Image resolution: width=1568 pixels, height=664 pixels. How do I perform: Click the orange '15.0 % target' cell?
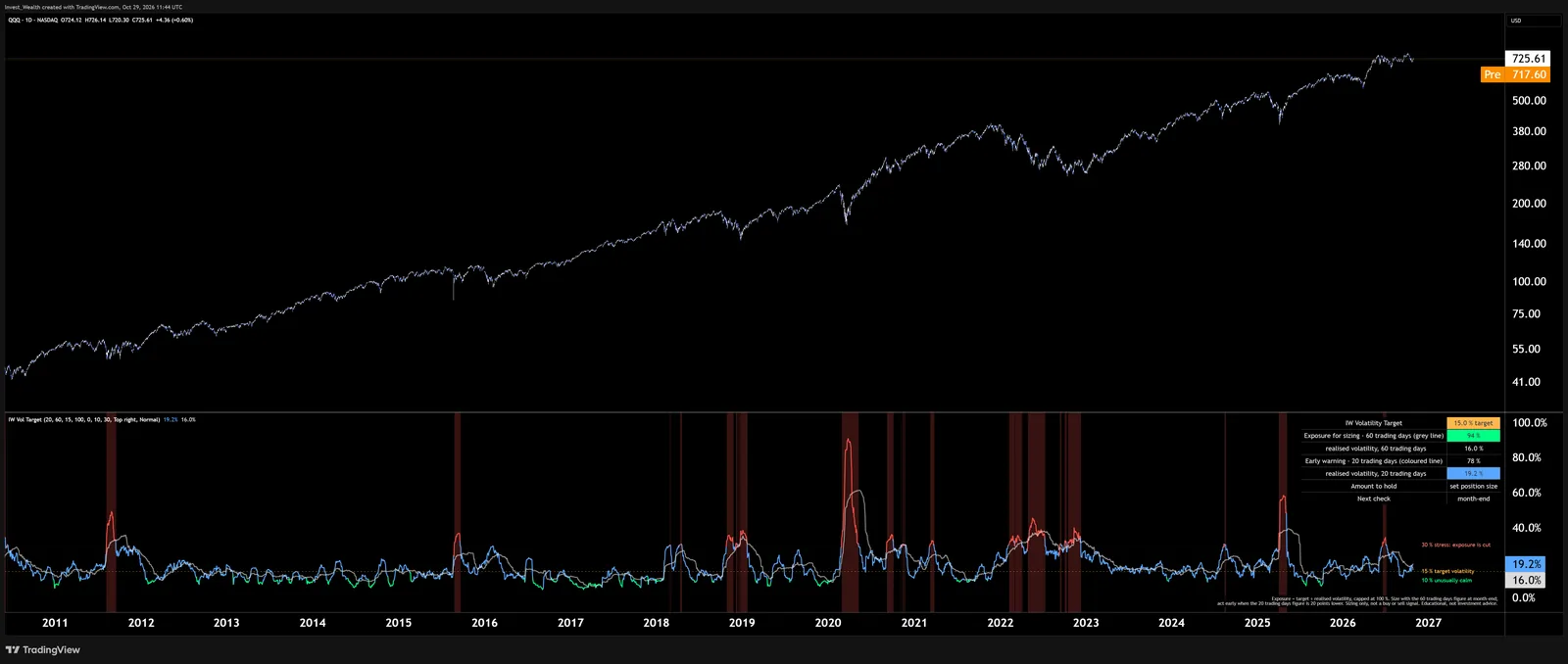pyautogui.click(x=1473, y=423)
